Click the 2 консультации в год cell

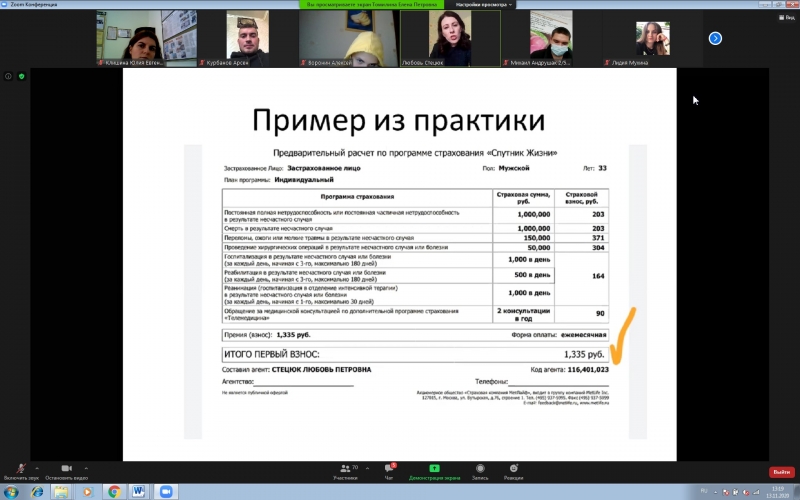point(523,314)
